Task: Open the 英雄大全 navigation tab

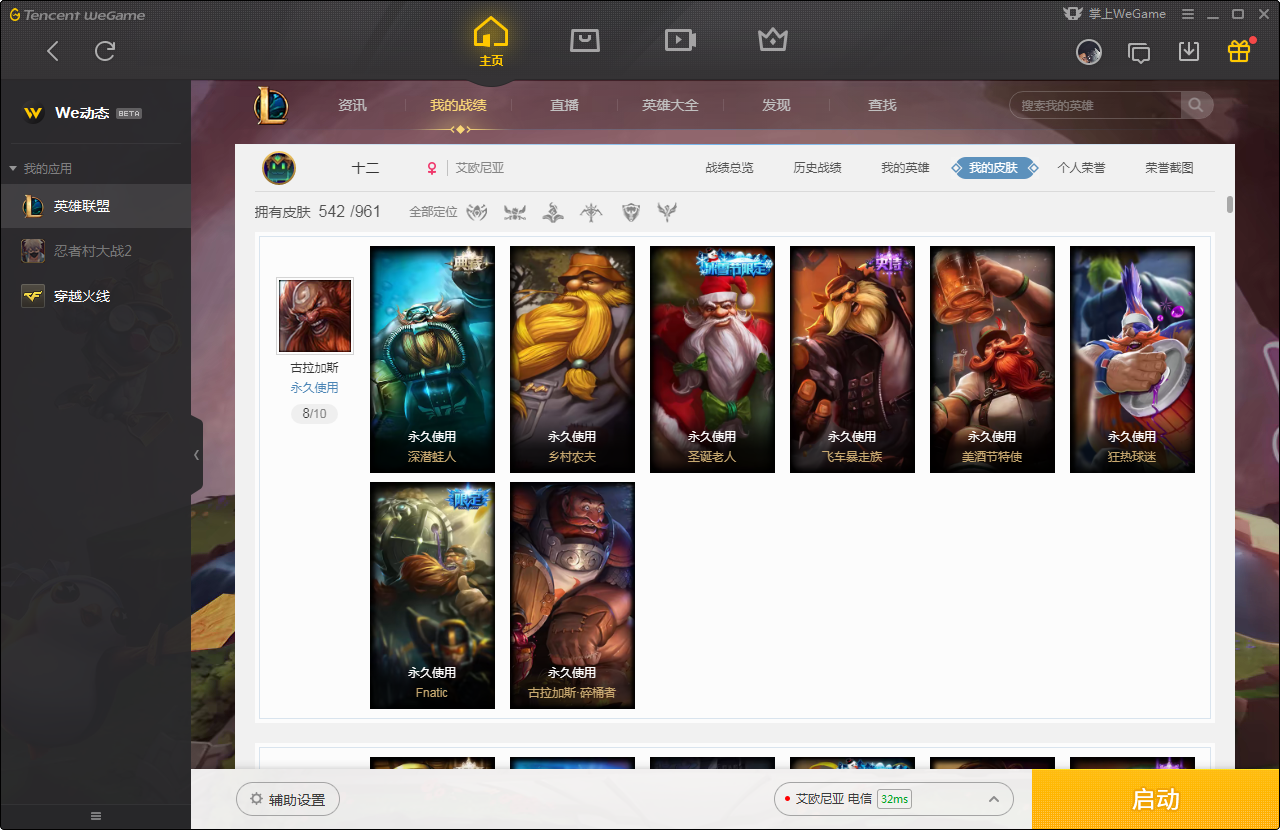Action: coord(670,105)
